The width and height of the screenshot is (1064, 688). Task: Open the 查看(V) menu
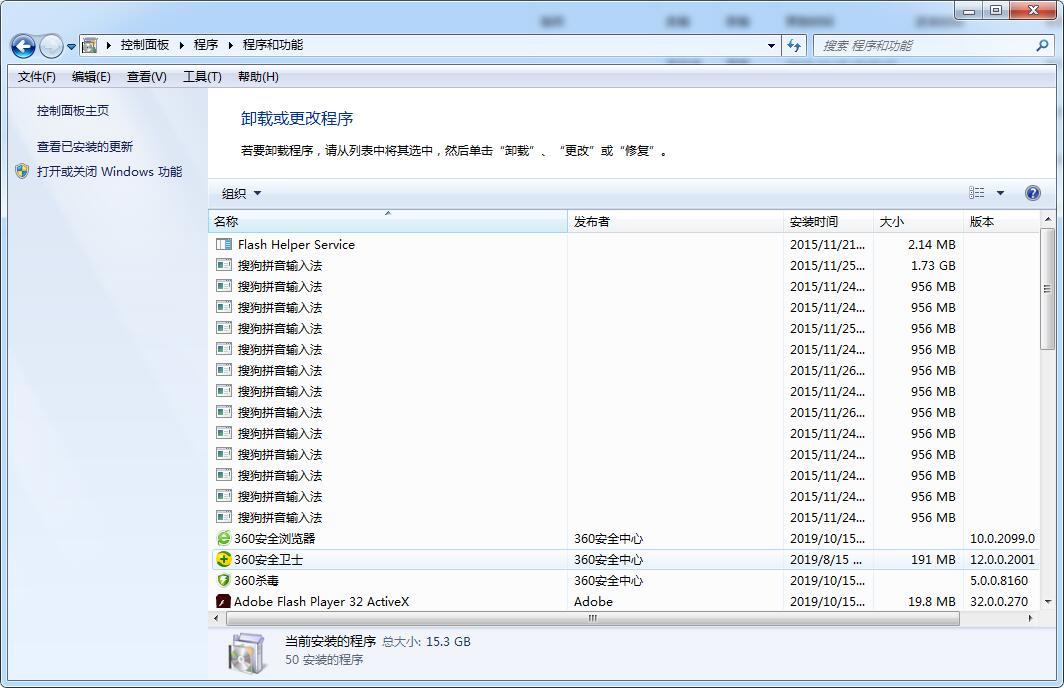click(147, 77)
